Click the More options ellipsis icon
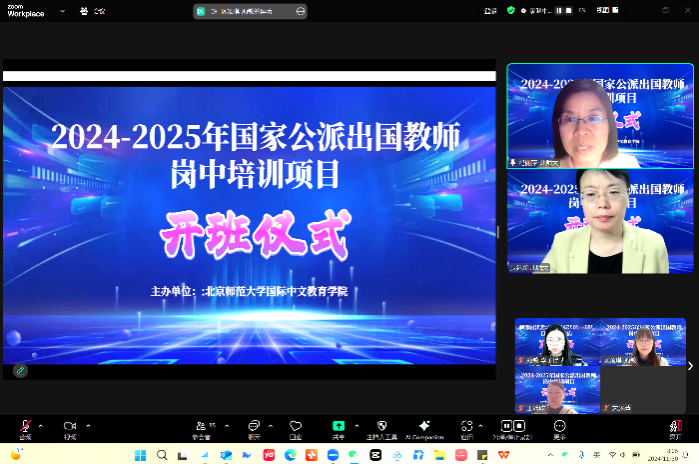This screenshot has width=699, height=464. (559, 426)
